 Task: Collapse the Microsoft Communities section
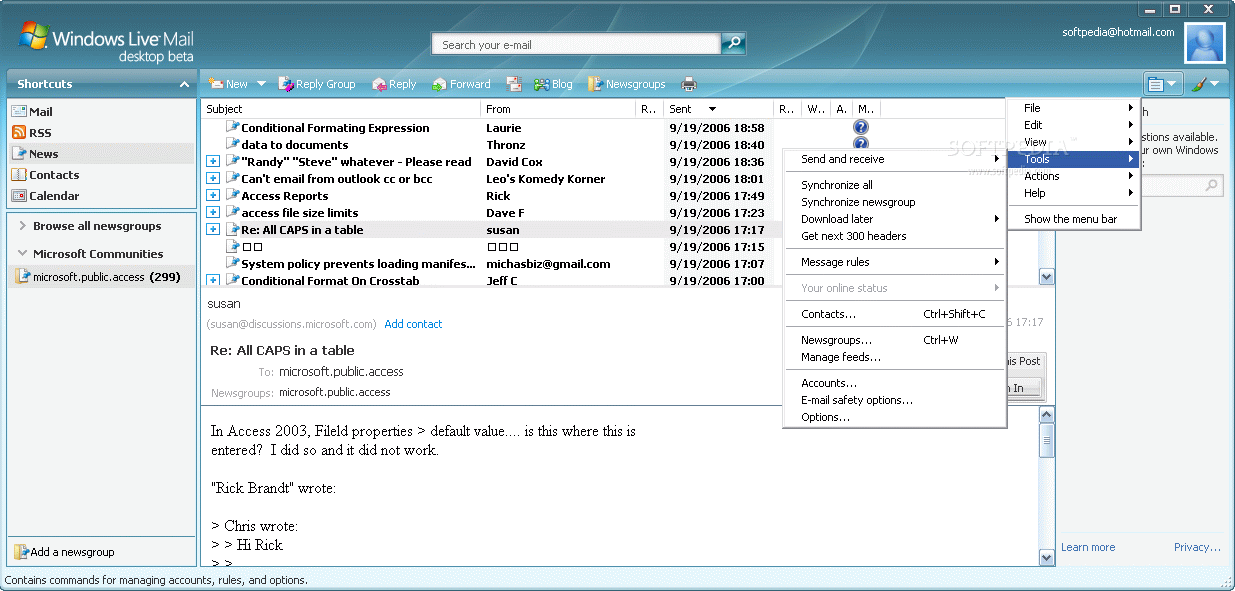coord(22,254)
